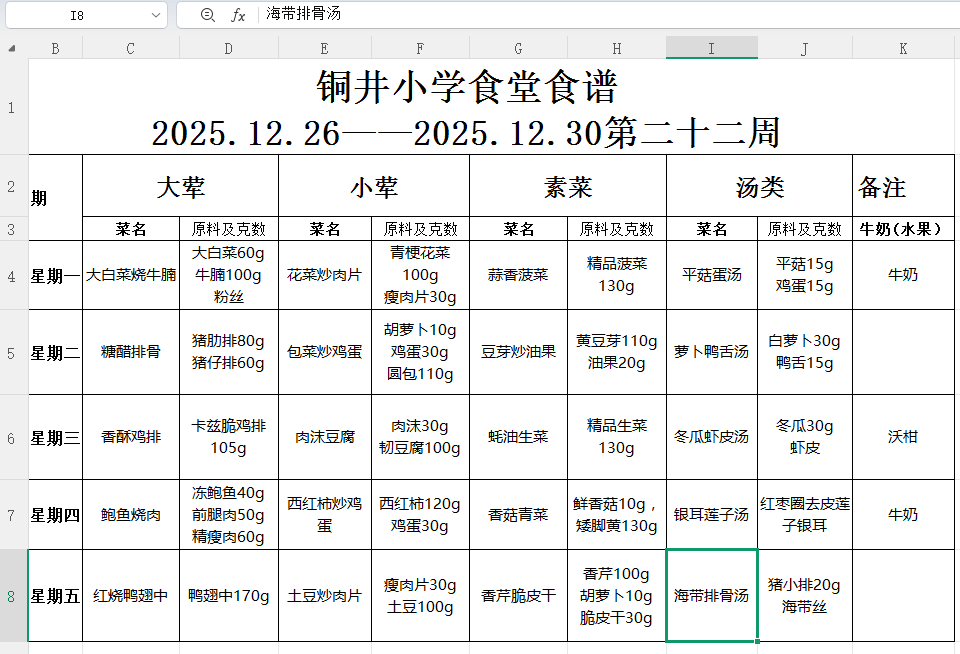Image resolution: width=960 pixels, height=654 pixels.
Task: Click the 鲍鱼烧肉 cell
Action: [x=130, y=517]
